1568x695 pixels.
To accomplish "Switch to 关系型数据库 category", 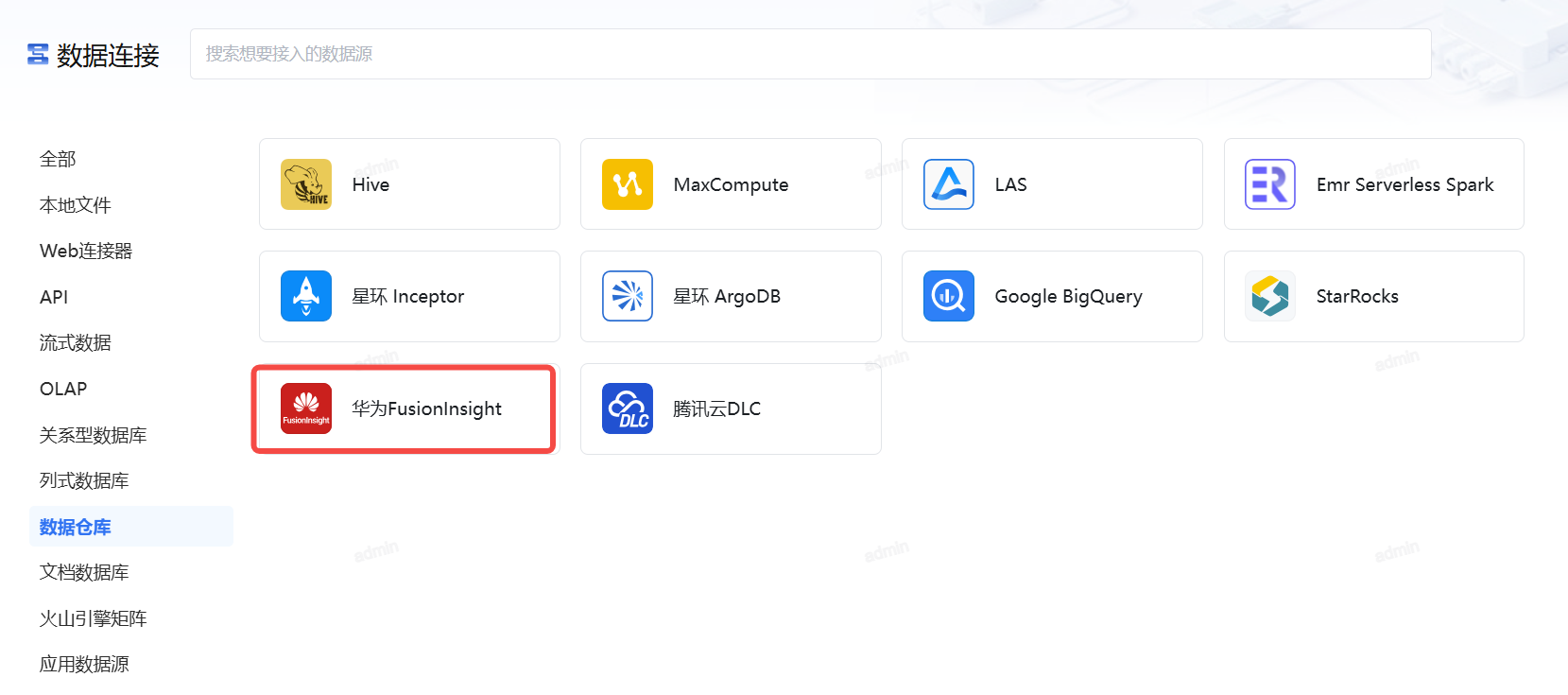I will pyautogui.click(x=94, y=435).
